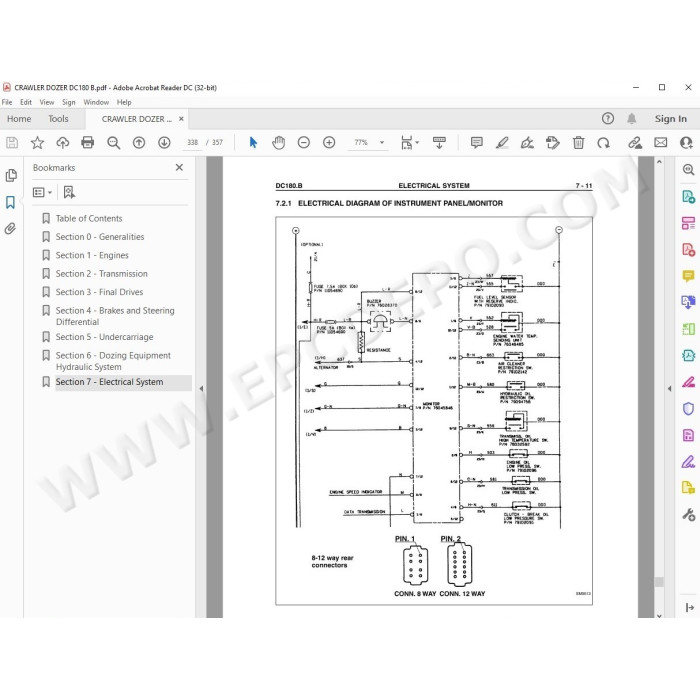The image size is (700, 700).
Task: Toggle the Bookmarks panel icon
Action: pos(10,202)
